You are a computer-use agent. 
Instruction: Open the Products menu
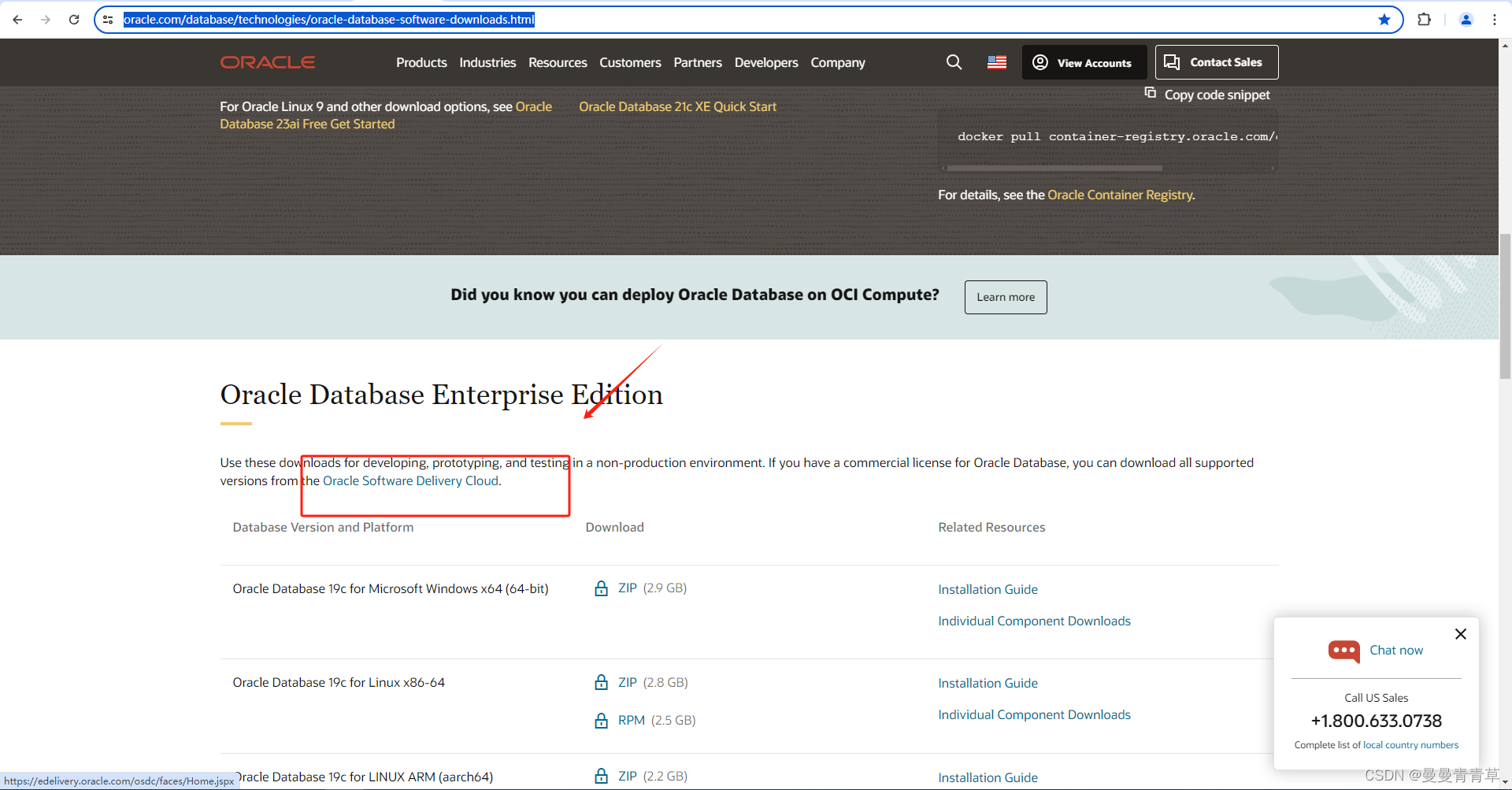point(421,62)
